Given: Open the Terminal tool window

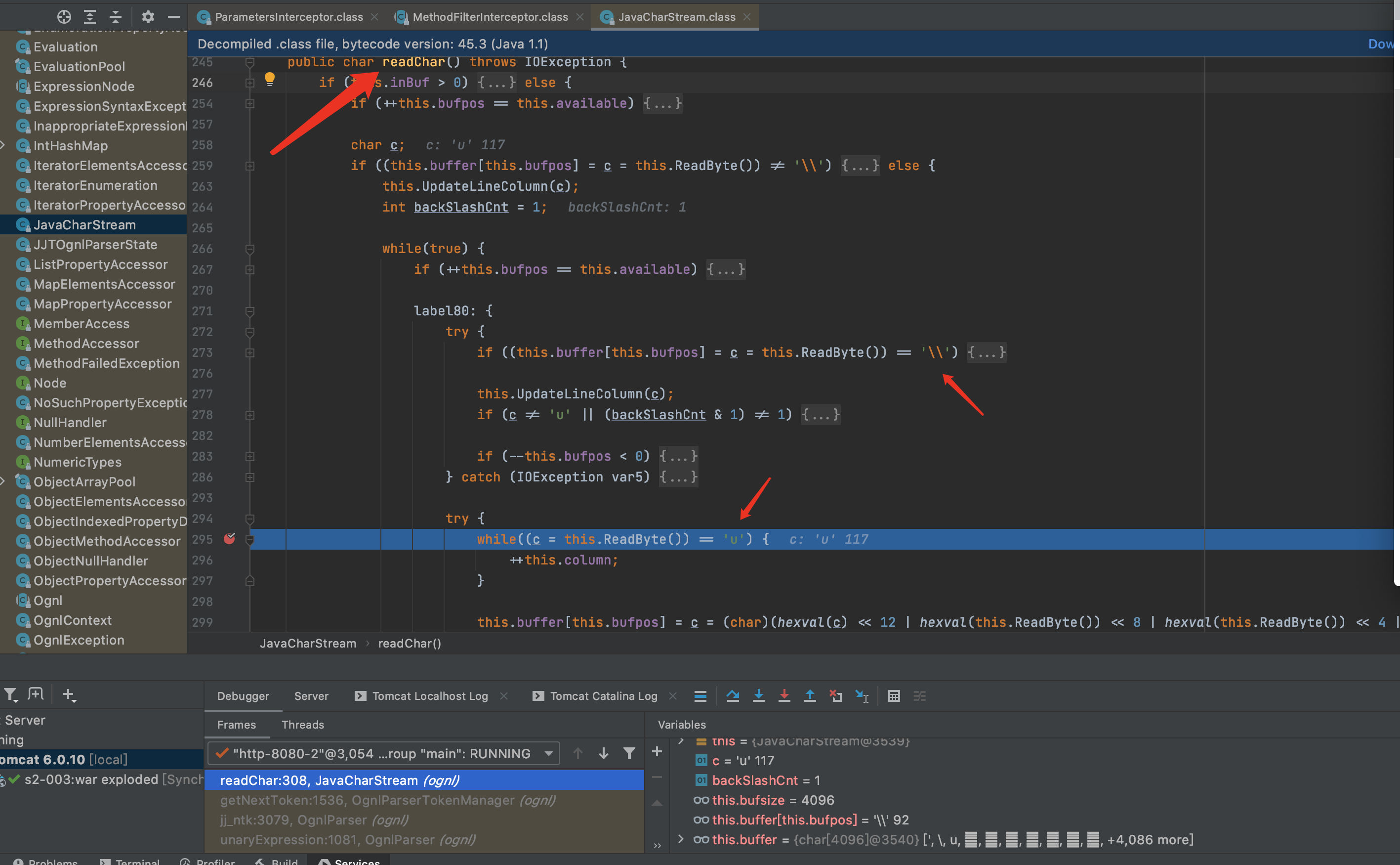Looking at the screenshot, I should point(130,861).
